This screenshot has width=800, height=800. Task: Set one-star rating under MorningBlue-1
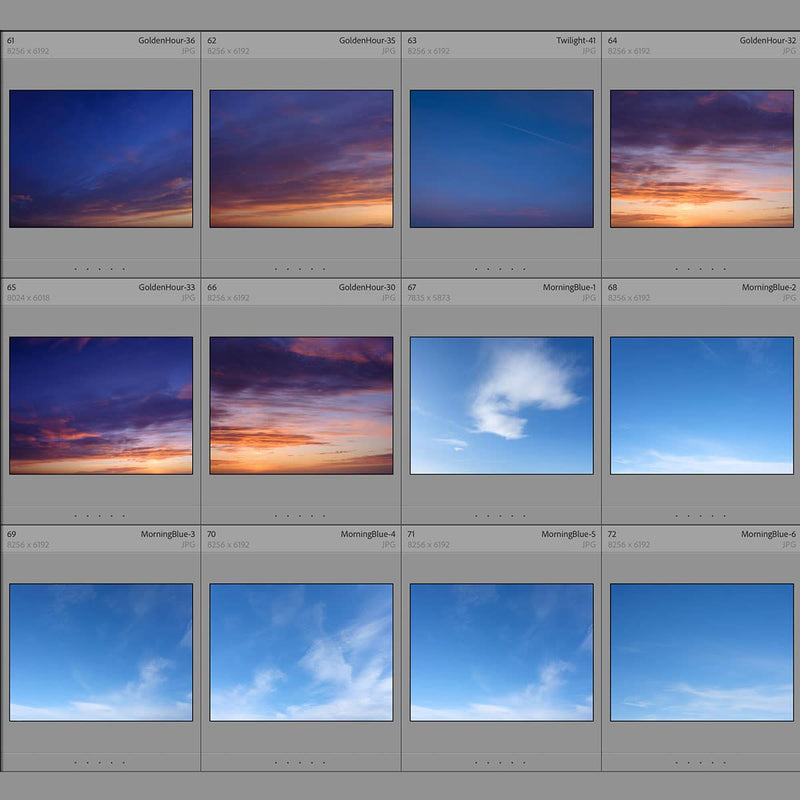click(x=476, y=516)
